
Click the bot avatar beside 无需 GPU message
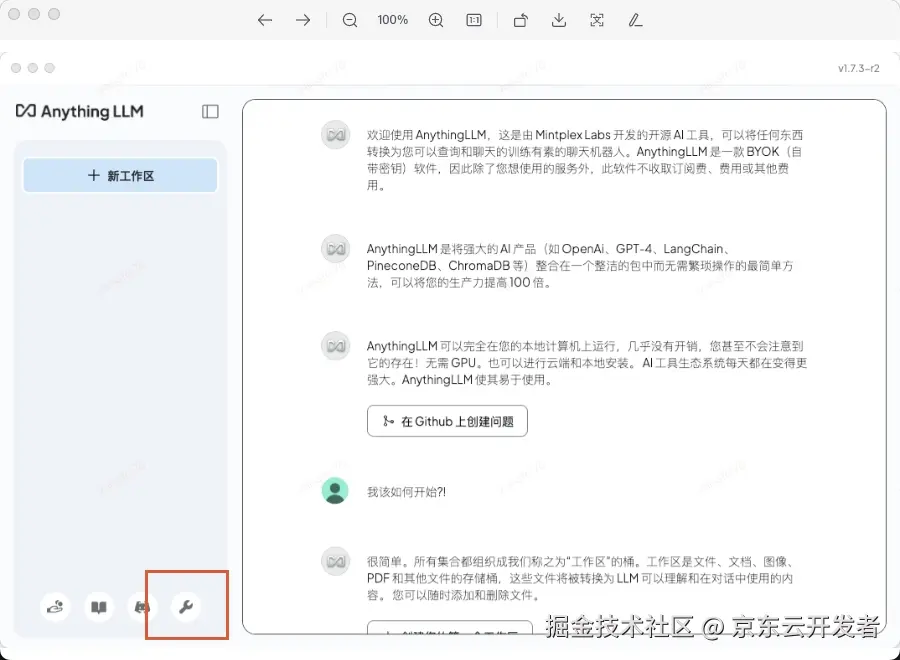click(335, 345)
